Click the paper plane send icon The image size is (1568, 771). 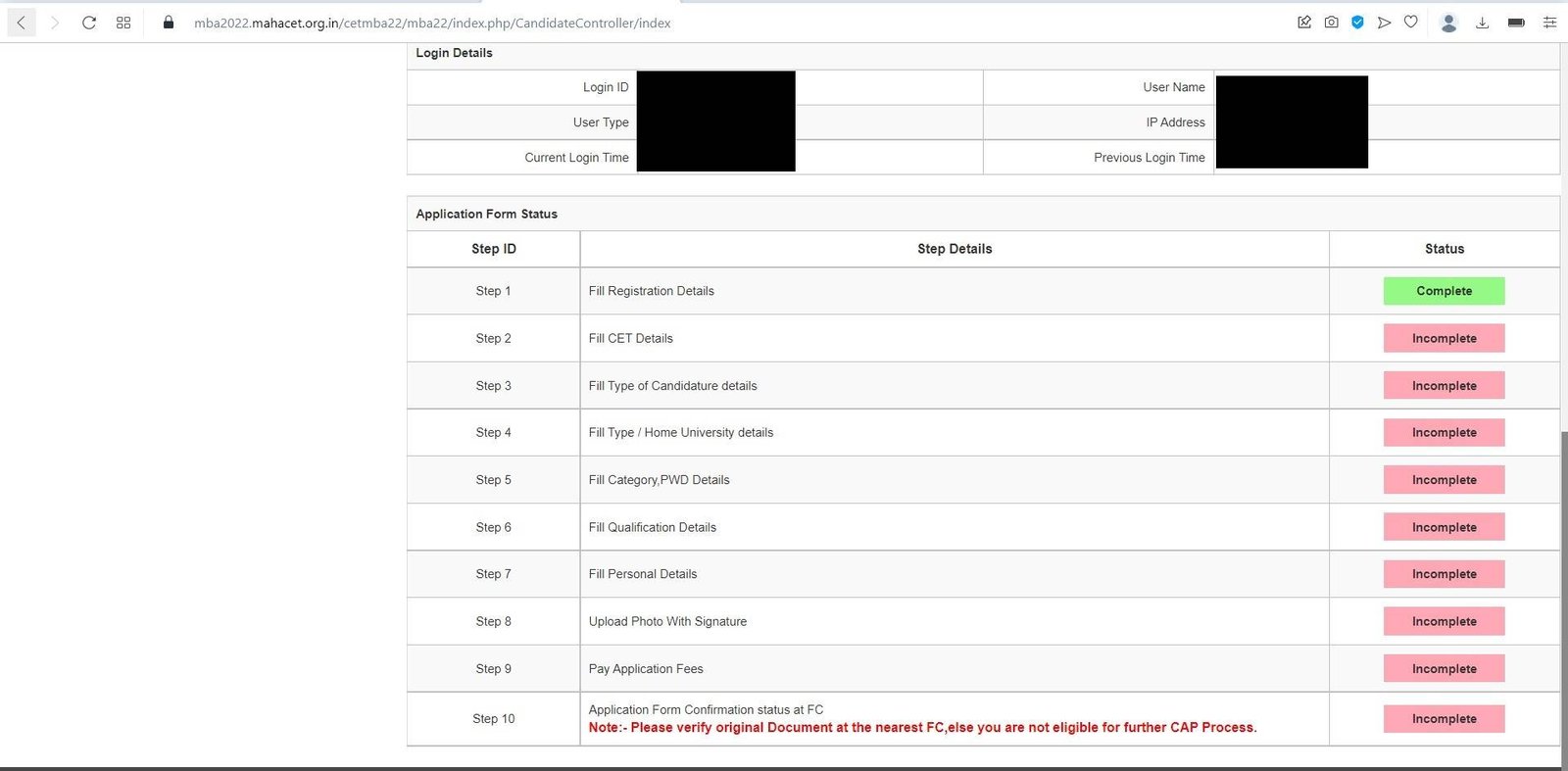click(x=1384, y=23)
